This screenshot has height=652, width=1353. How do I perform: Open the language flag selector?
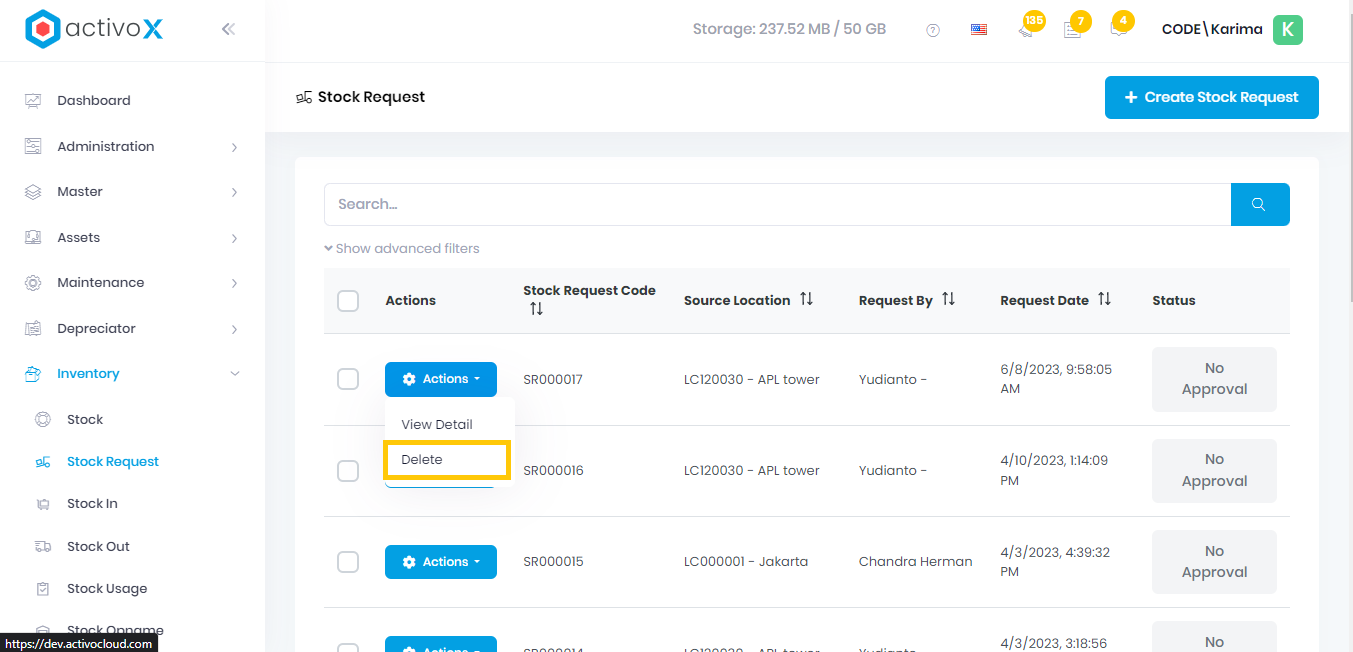tap(979, 30)
